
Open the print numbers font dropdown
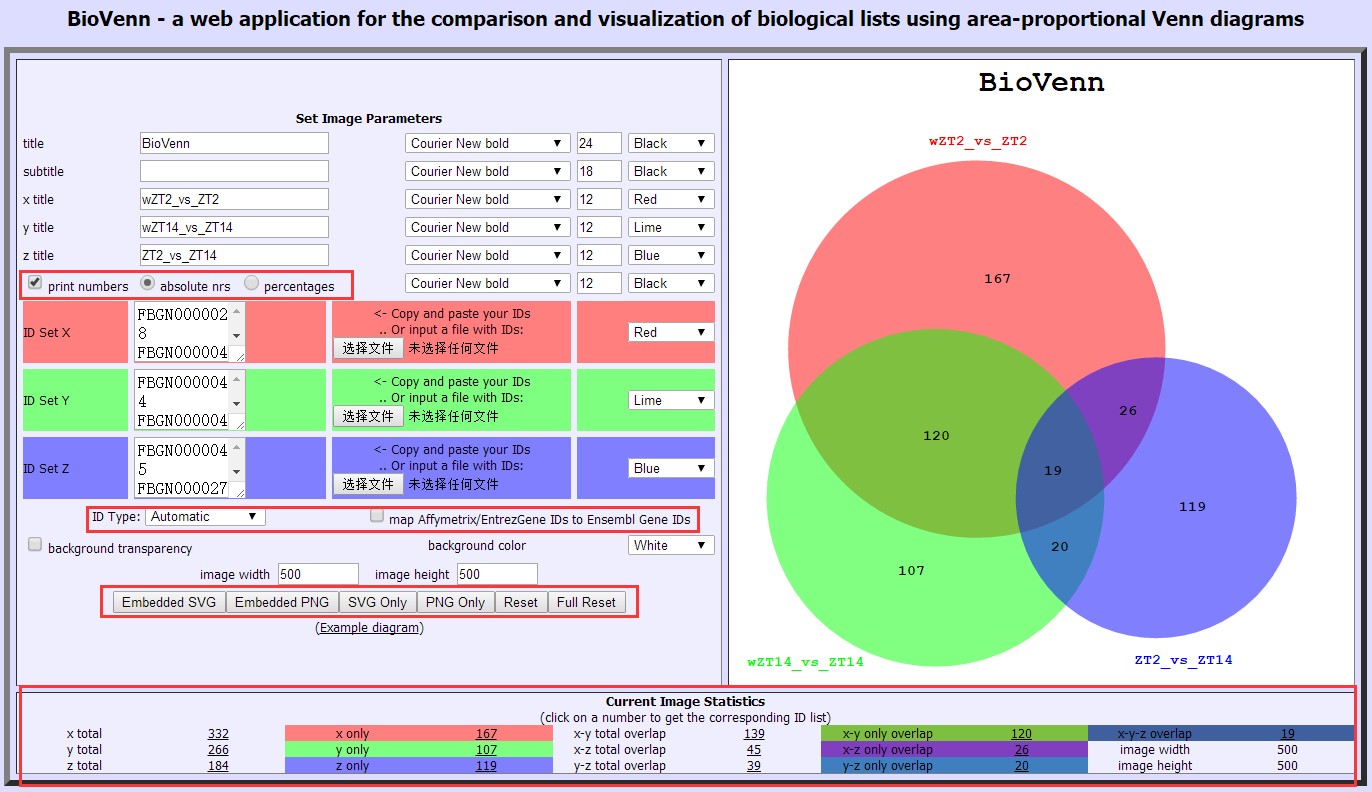[x=487, y=283]
